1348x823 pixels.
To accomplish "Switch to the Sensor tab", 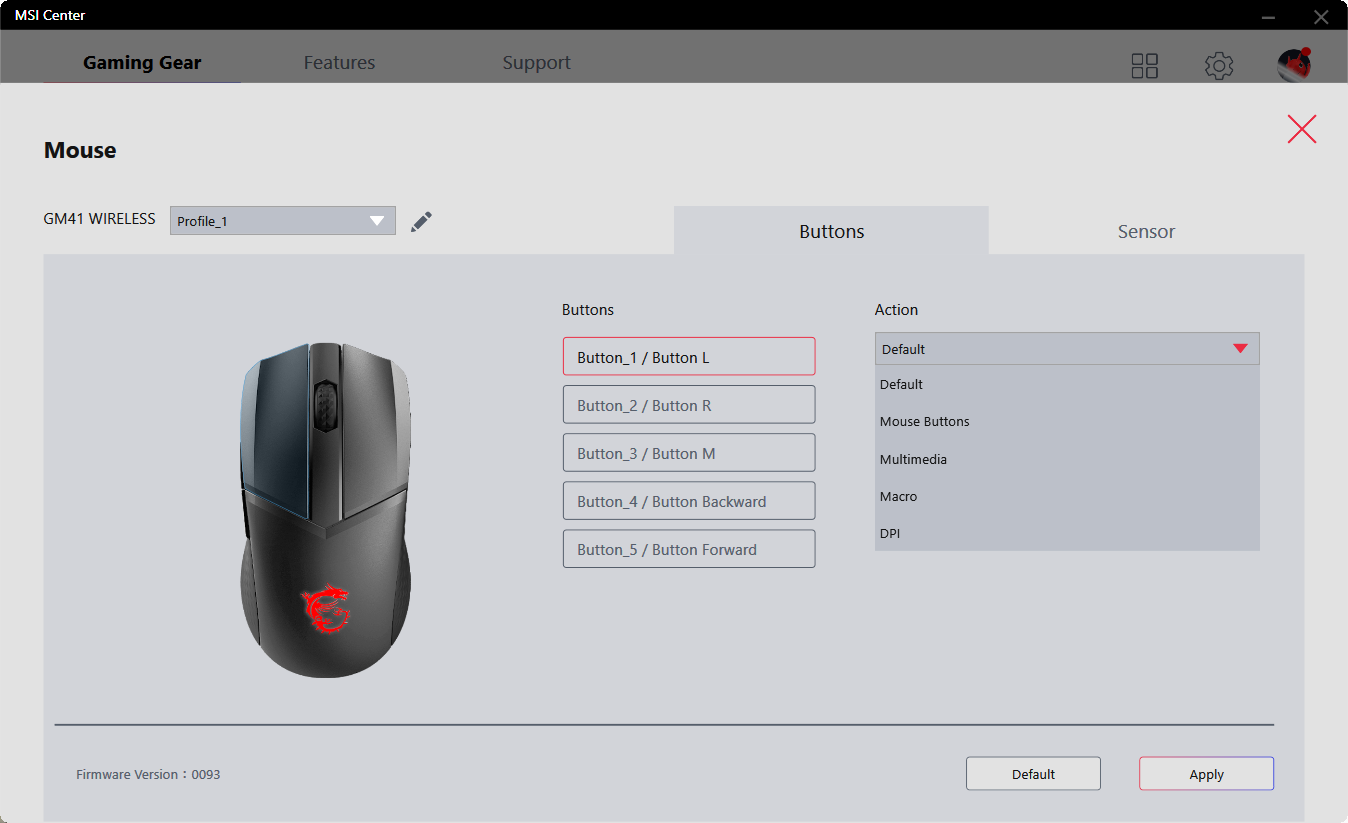I will pos(1146,231).
